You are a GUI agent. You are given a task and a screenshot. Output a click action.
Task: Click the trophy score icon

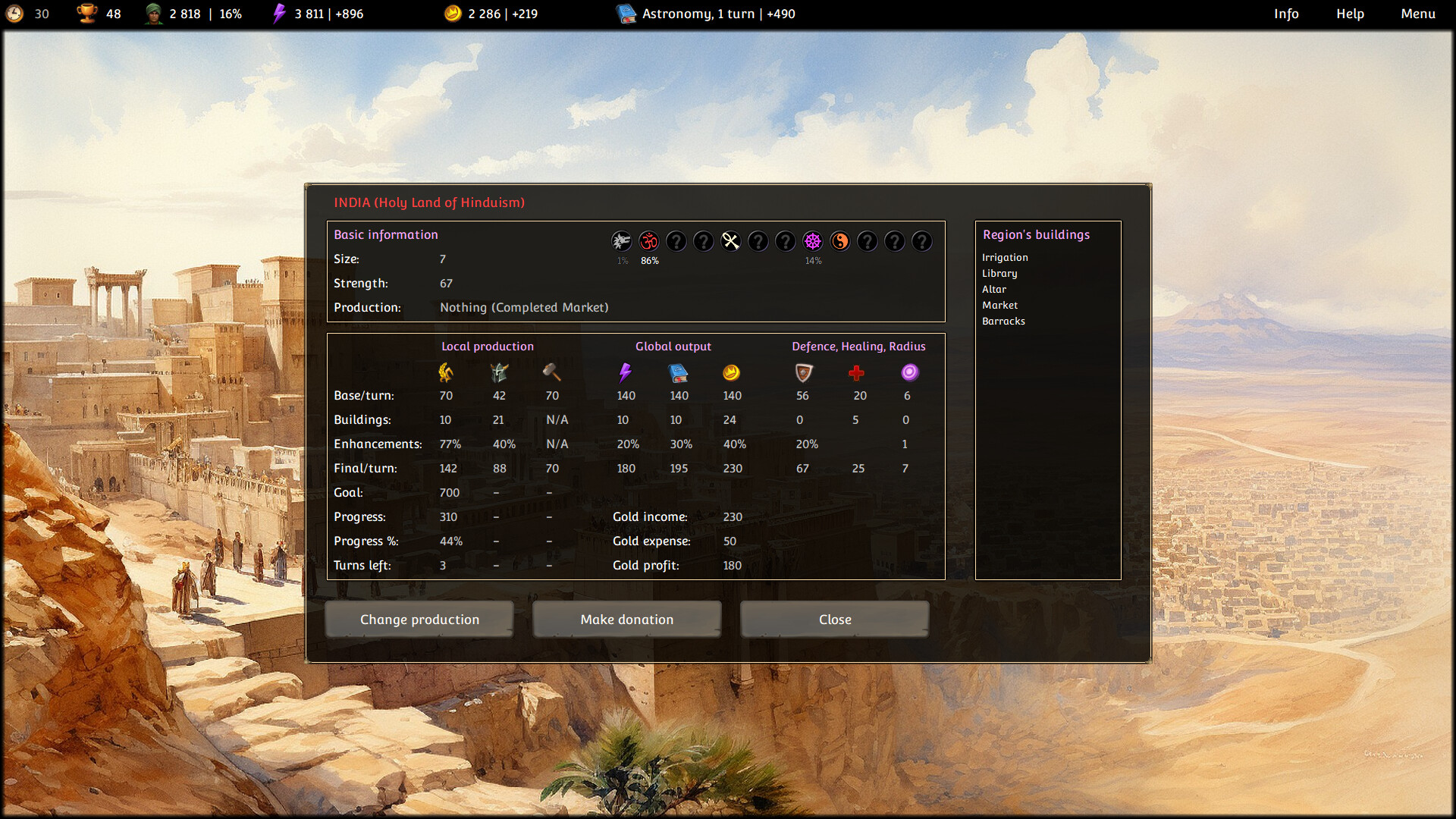click(x=87, y=13)
